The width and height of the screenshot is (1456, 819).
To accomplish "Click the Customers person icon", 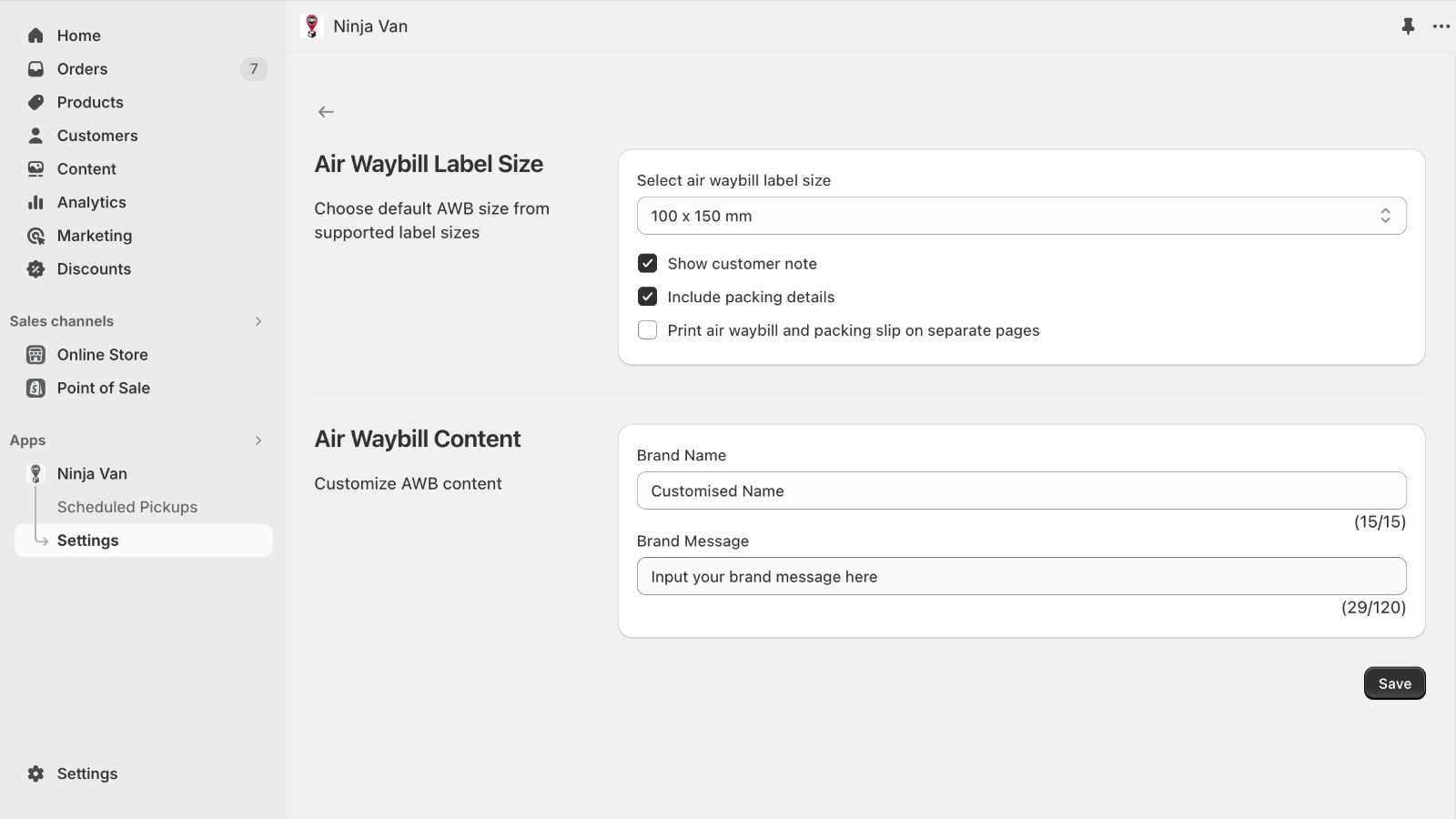I will 35,135.
